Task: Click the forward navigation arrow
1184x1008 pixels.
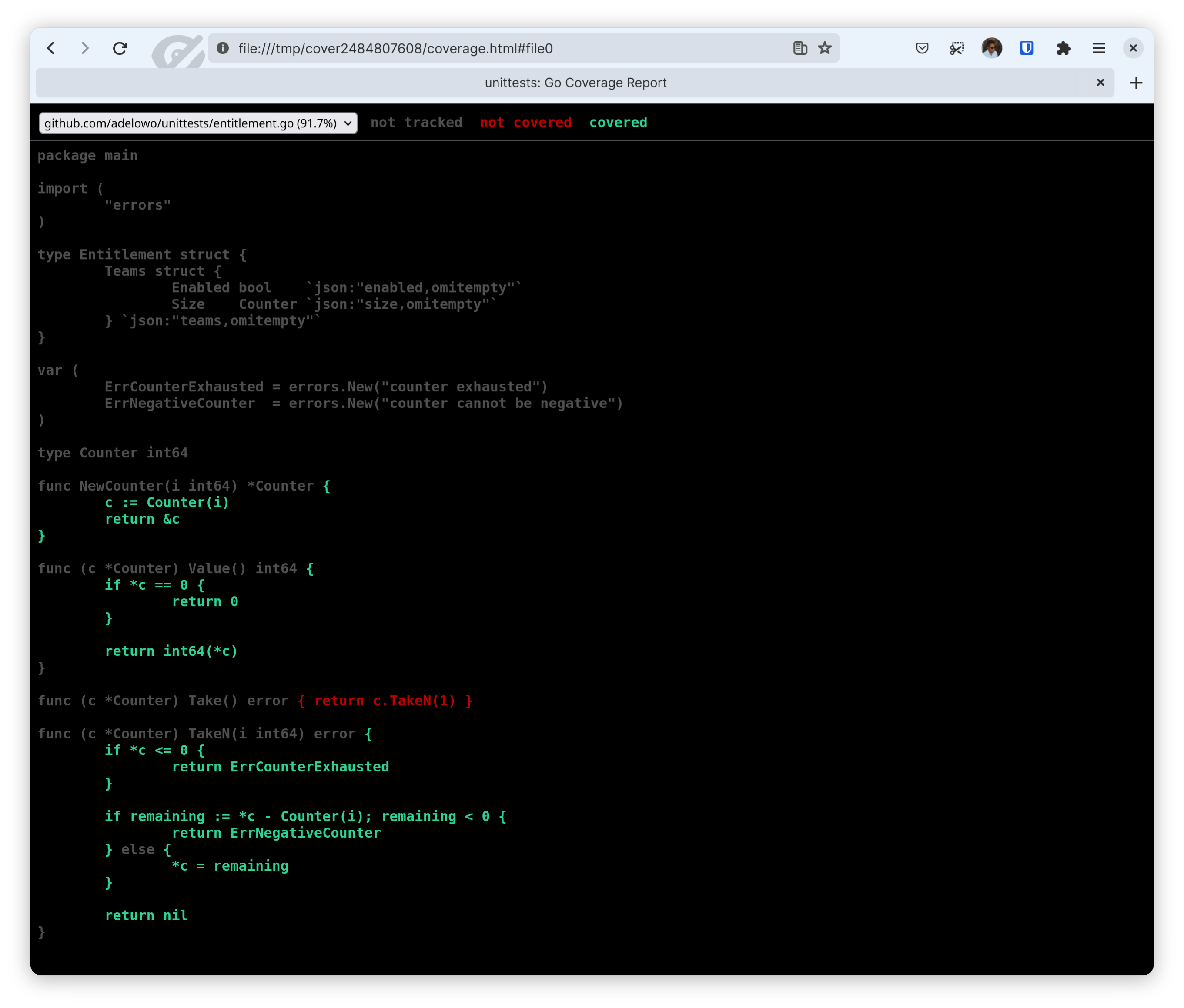Action: point(85,48)
